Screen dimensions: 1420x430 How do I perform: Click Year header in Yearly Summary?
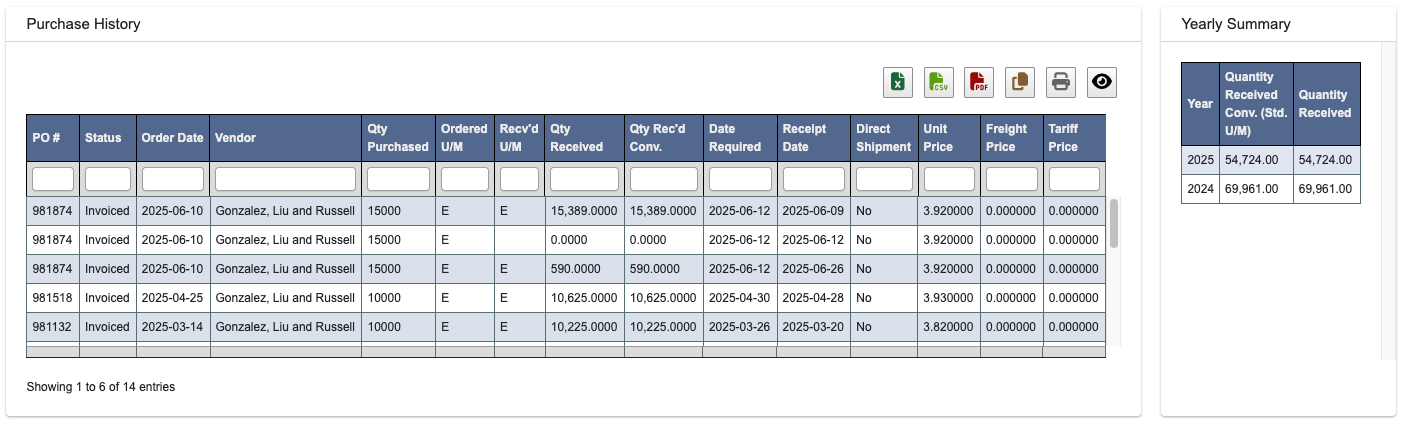(1200, 104)
